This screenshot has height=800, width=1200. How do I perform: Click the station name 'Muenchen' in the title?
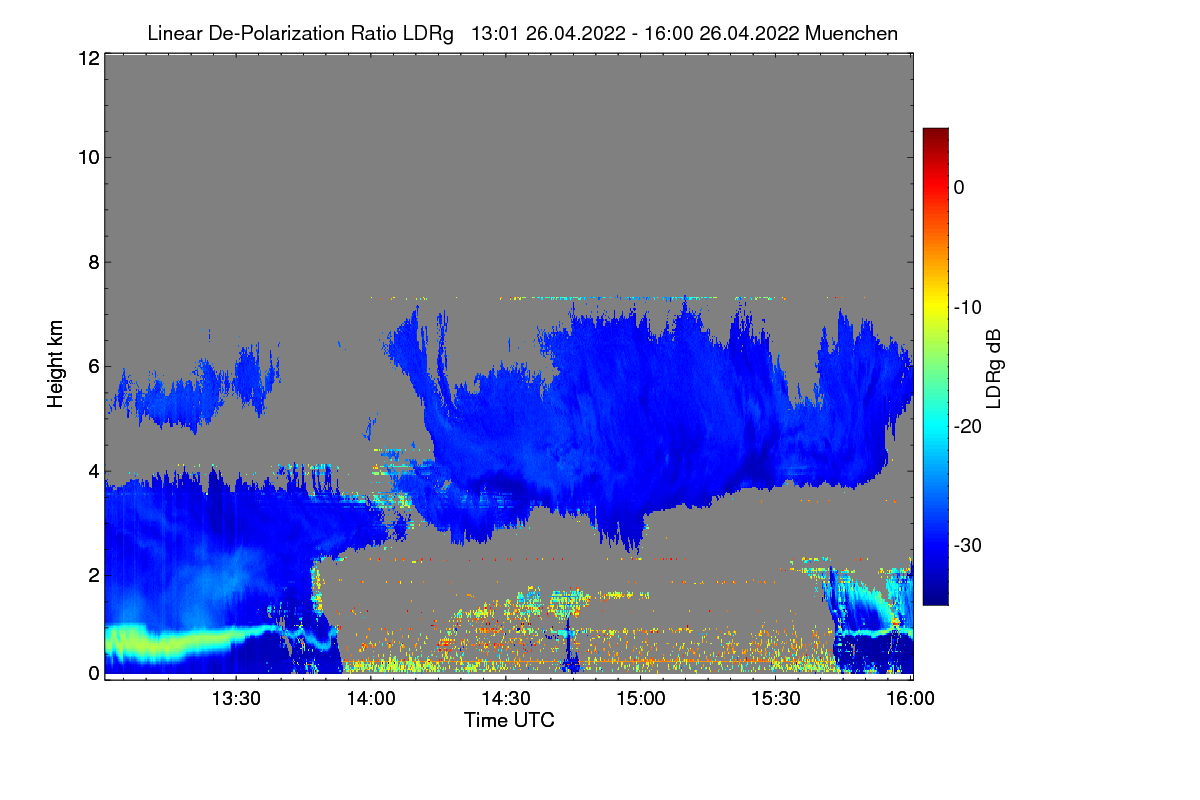[852, 33]
